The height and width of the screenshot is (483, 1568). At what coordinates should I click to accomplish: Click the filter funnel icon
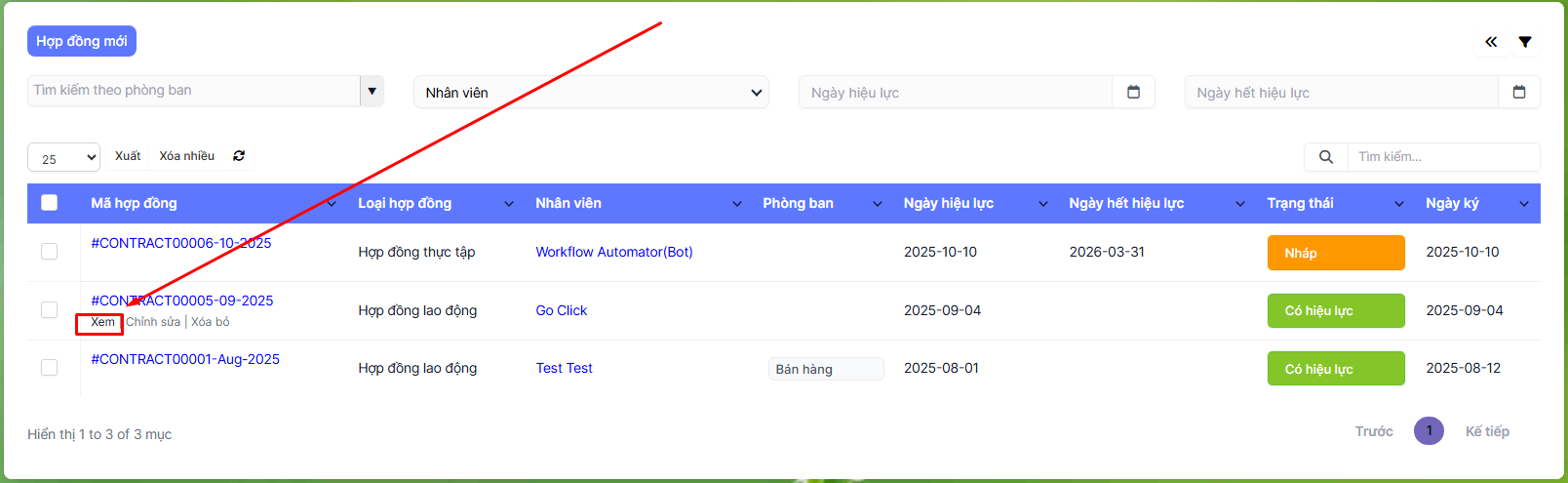tap(1525, 42)
